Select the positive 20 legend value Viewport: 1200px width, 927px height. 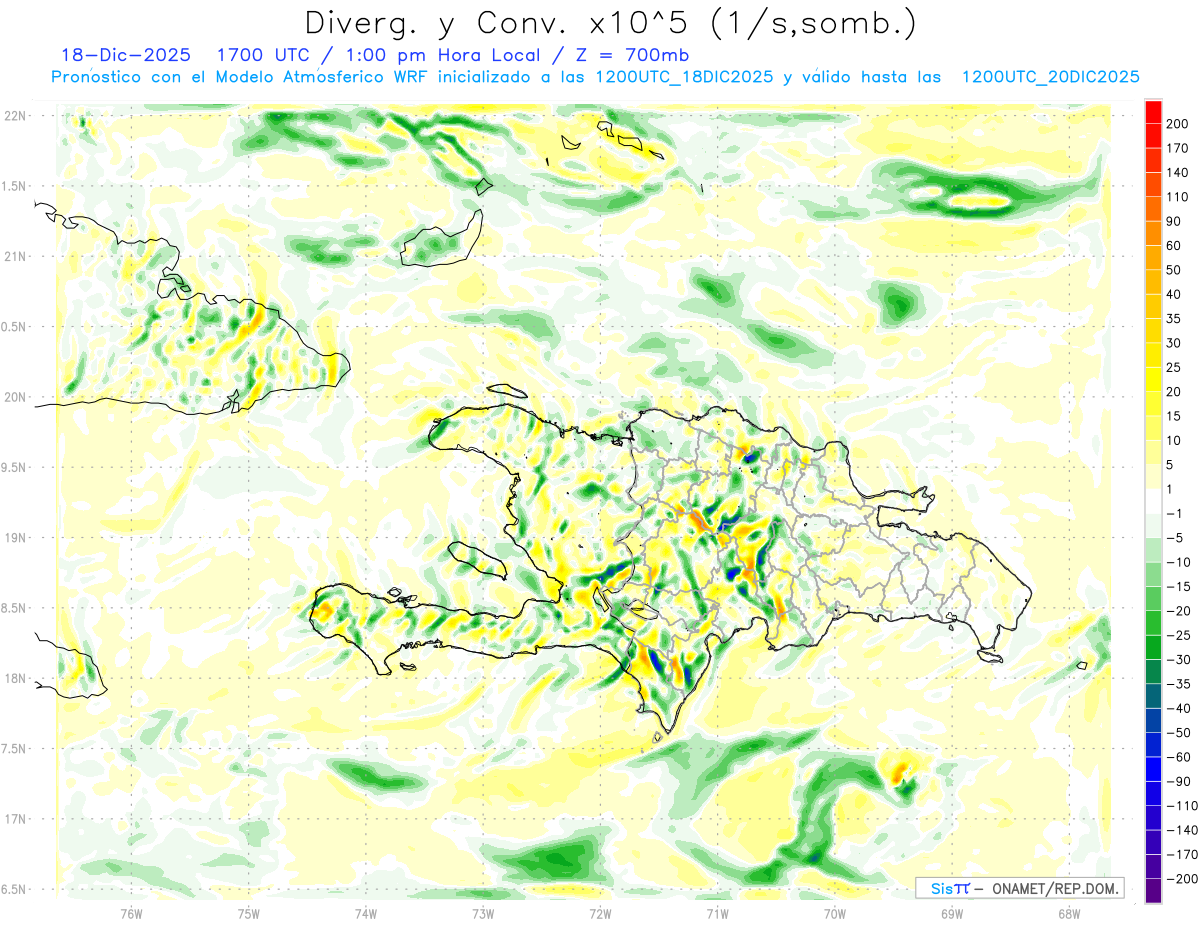point(1174,392)
